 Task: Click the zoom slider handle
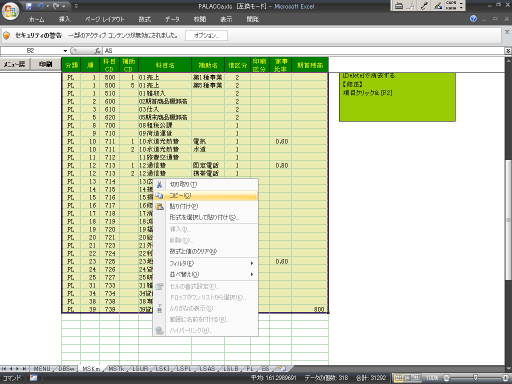(476, 378)
